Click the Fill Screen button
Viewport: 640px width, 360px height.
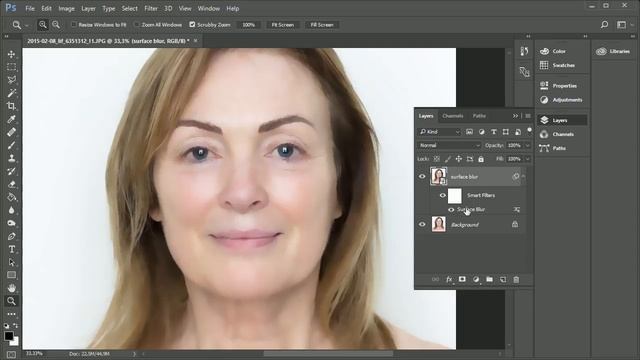[x=322, y=25]
